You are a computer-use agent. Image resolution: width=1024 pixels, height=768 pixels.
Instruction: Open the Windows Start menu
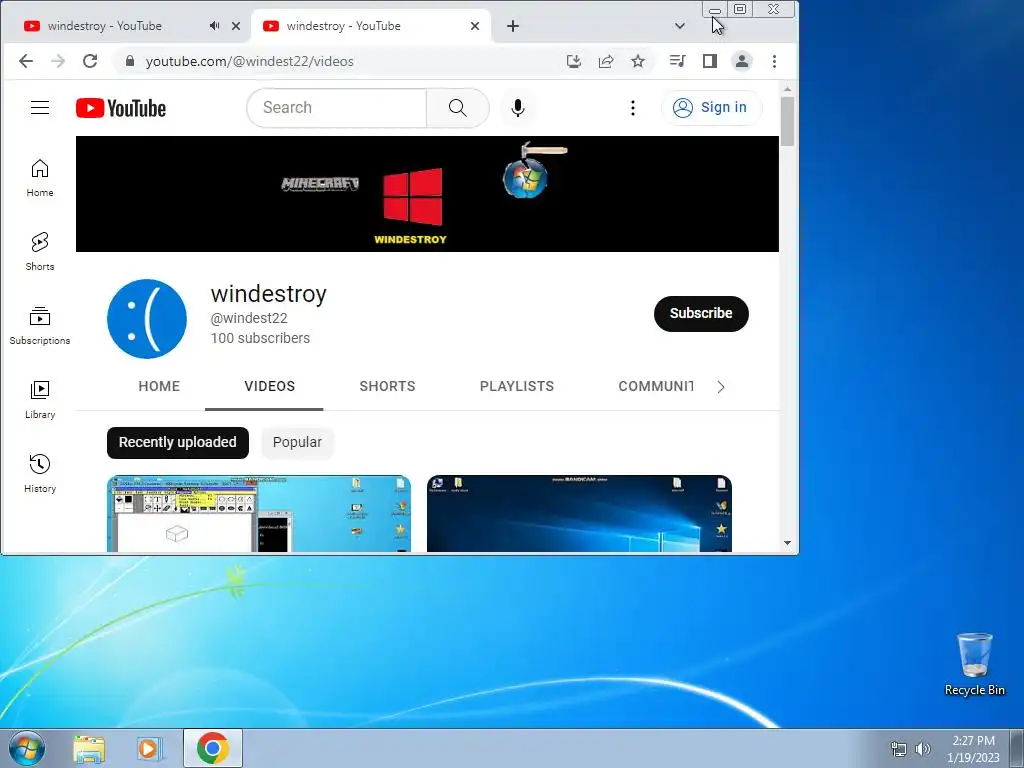(26, 748)
